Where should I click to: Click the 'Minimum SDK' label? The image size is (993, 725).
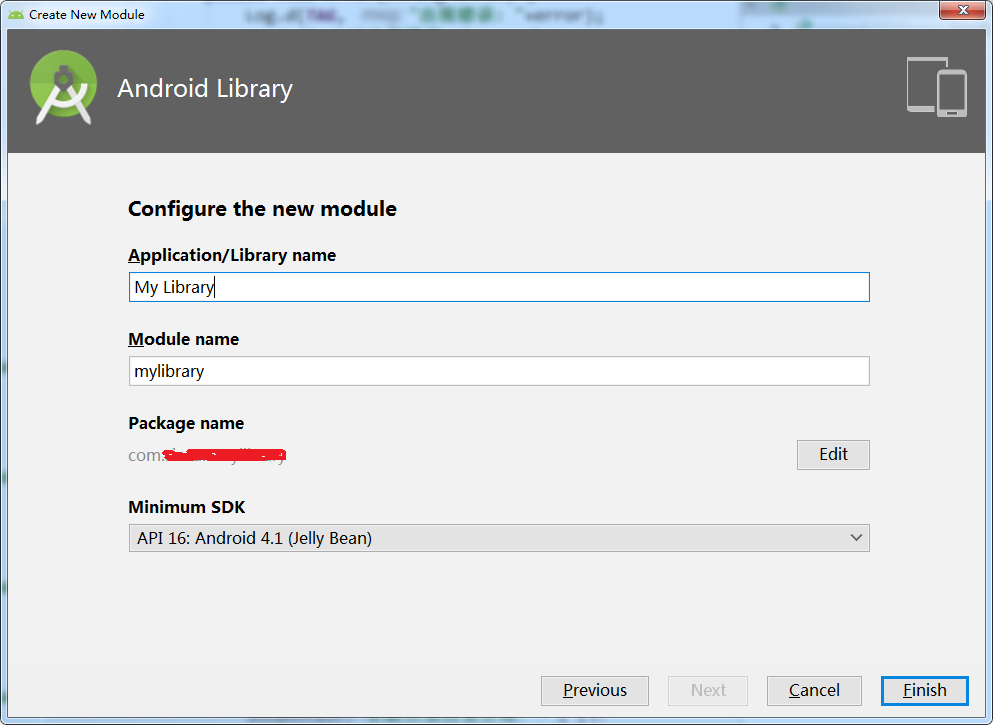(187, 507)
